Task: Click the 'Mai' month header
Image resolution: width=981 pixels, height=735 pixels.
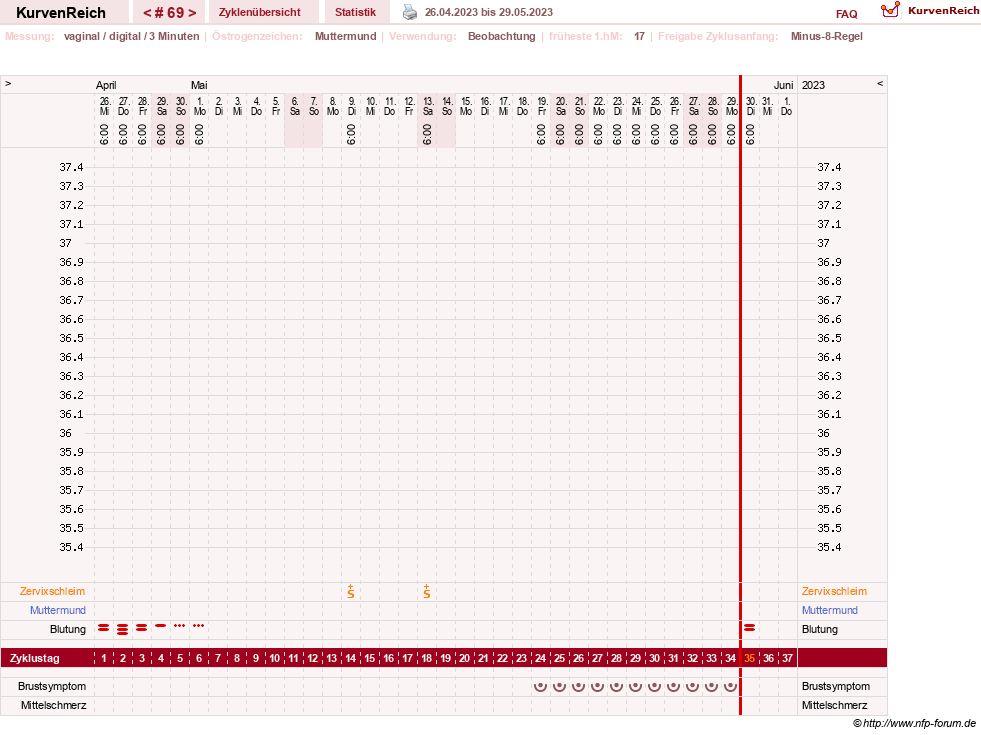Action: pyautogui.click(x=199, y=85)
